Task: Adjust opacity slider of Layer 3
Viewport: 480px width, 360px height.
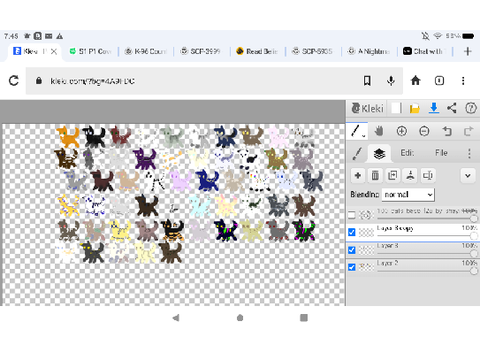Action: coord(427,253)
